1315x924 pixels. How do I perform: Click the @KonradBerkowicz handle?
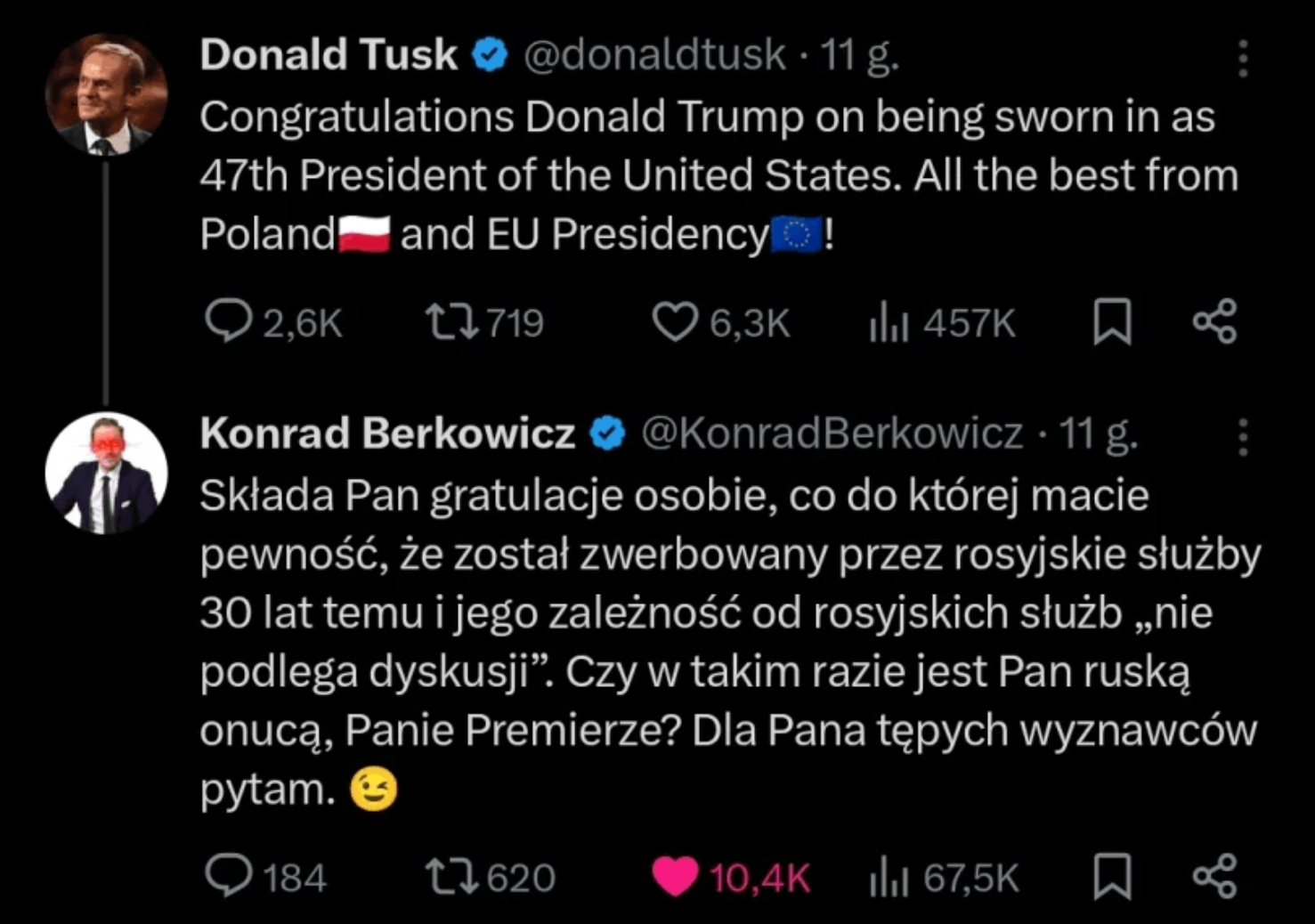[x=832, y=434]
